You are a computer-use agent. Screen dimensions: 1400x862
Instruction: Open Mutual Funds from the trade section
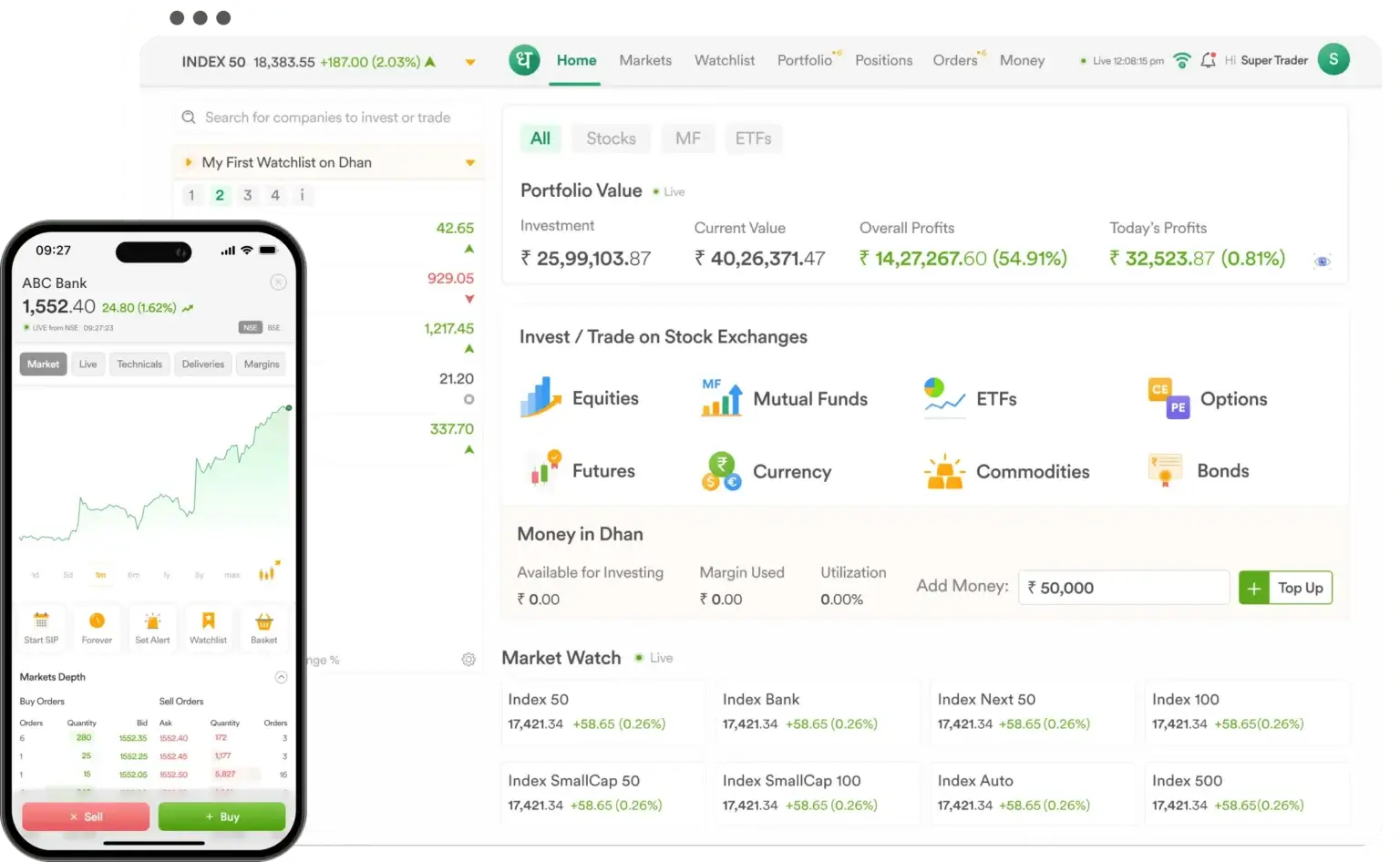[721, 397]
